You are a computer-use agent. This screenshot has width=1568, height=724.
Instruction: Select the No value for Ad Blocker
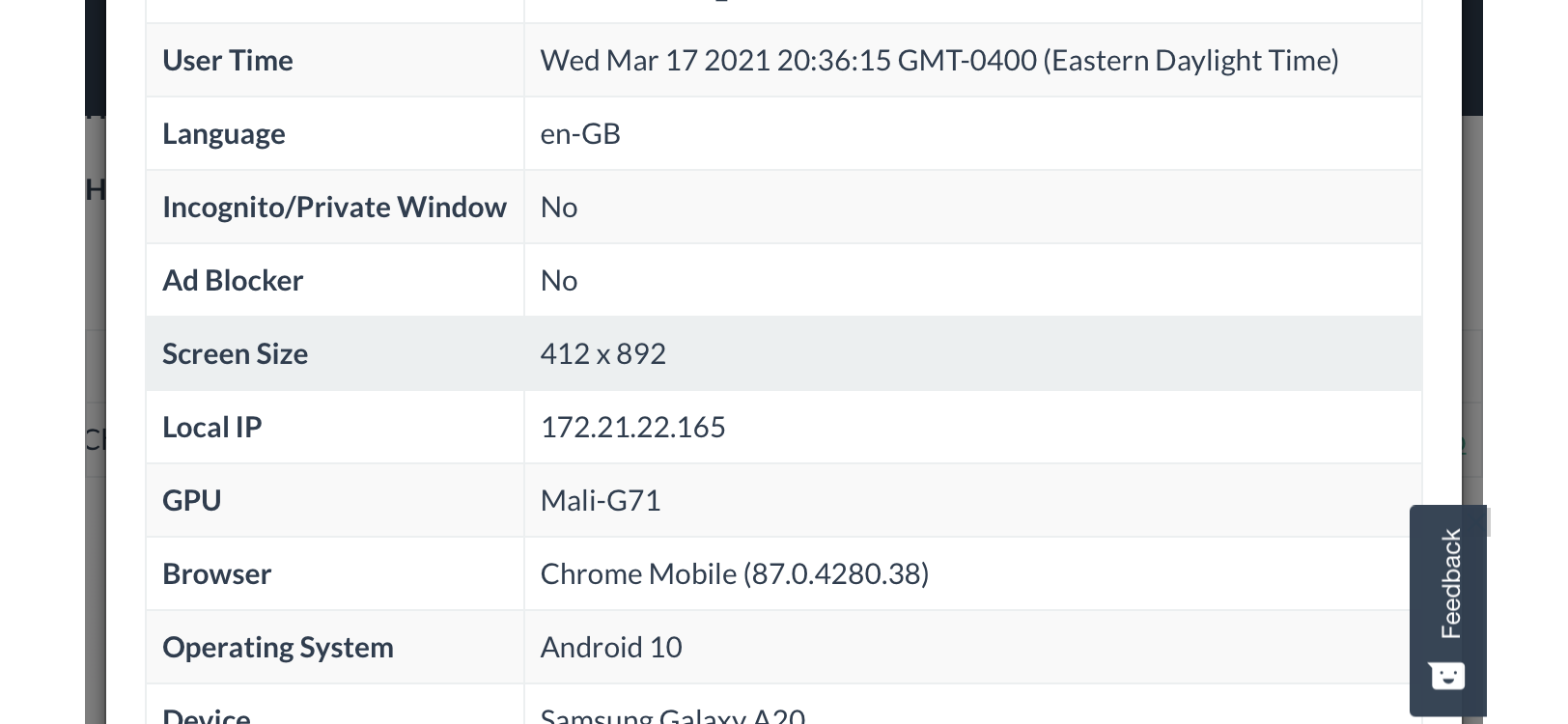pos(559,281)
